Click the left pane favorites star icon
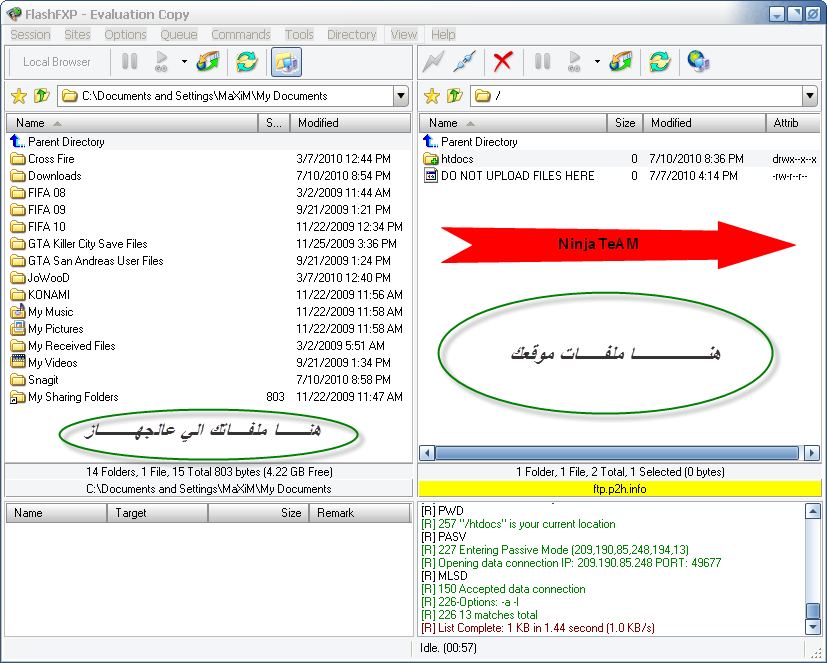Screen dimensions: 827x663 (x=19, y=96)
